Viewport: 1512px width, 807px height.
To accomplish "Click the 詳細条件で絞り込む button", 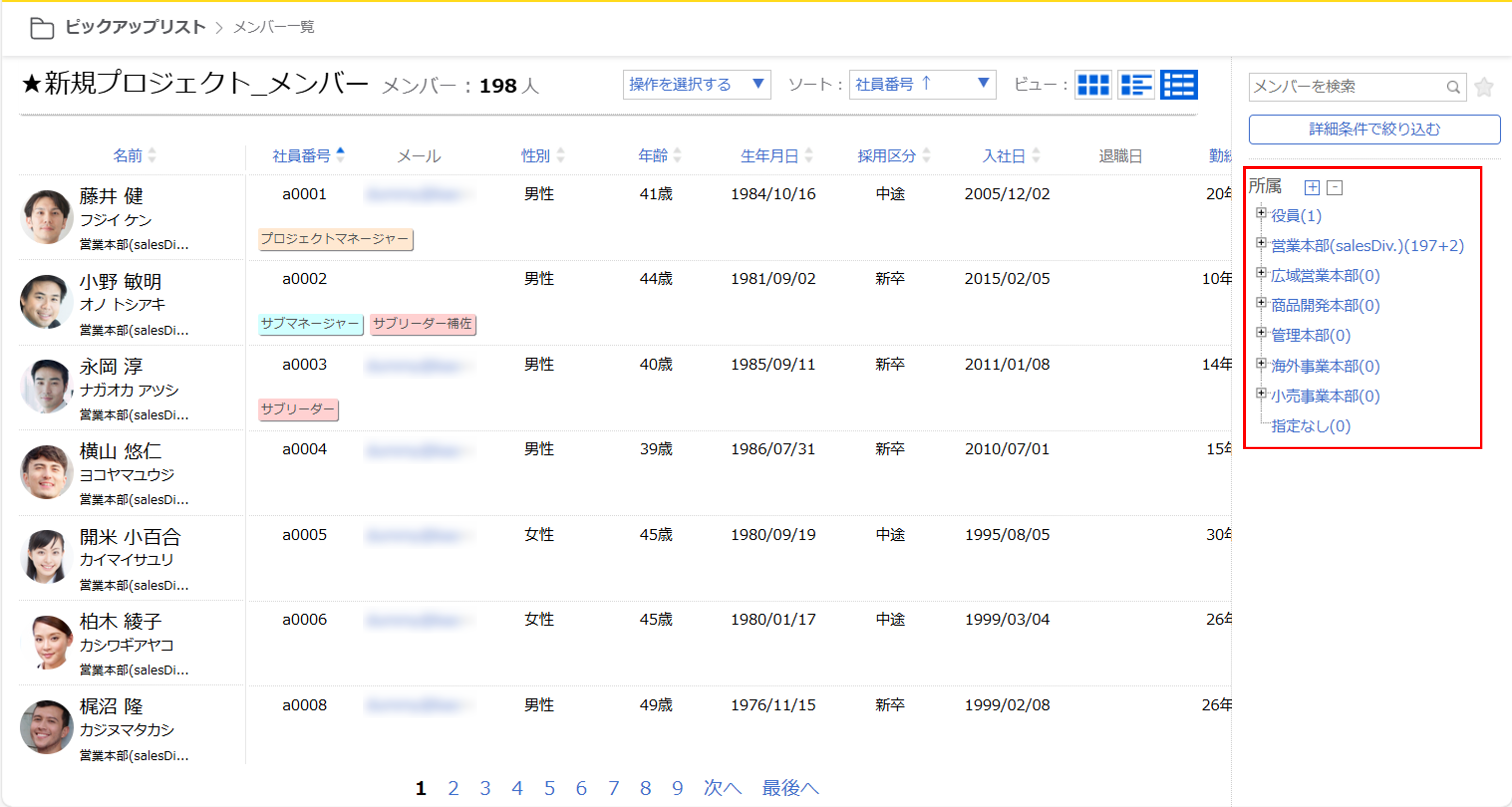I will click(1374, 129).
